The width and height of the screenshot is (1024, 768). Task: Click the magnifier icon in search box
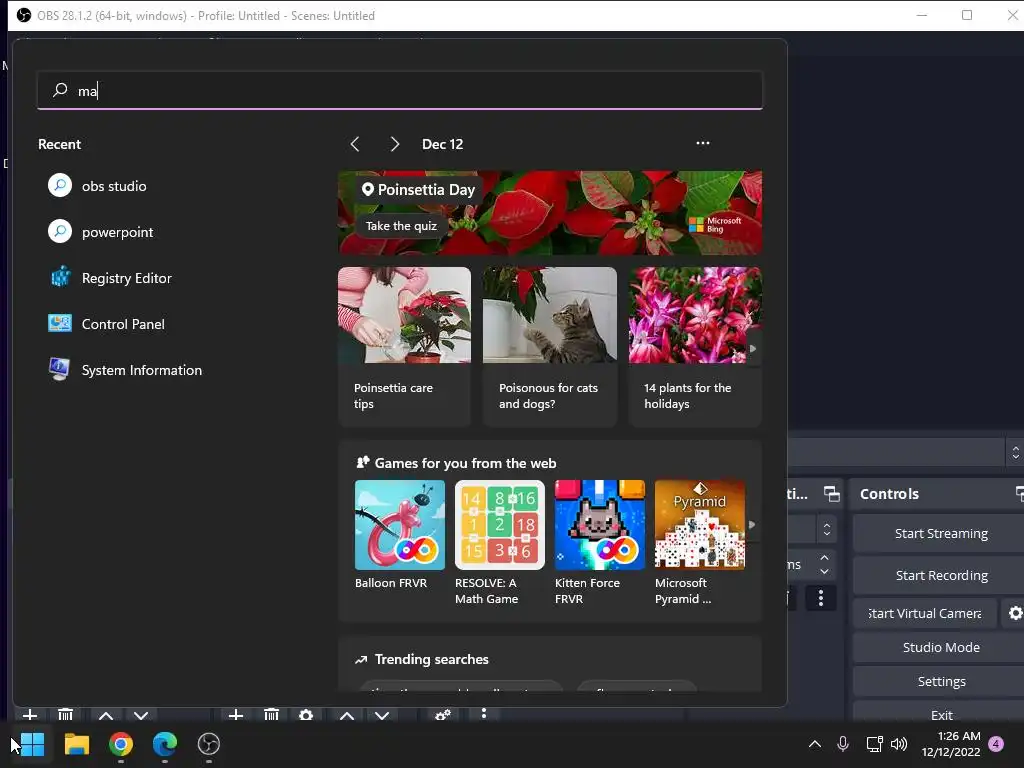(60, 90)
